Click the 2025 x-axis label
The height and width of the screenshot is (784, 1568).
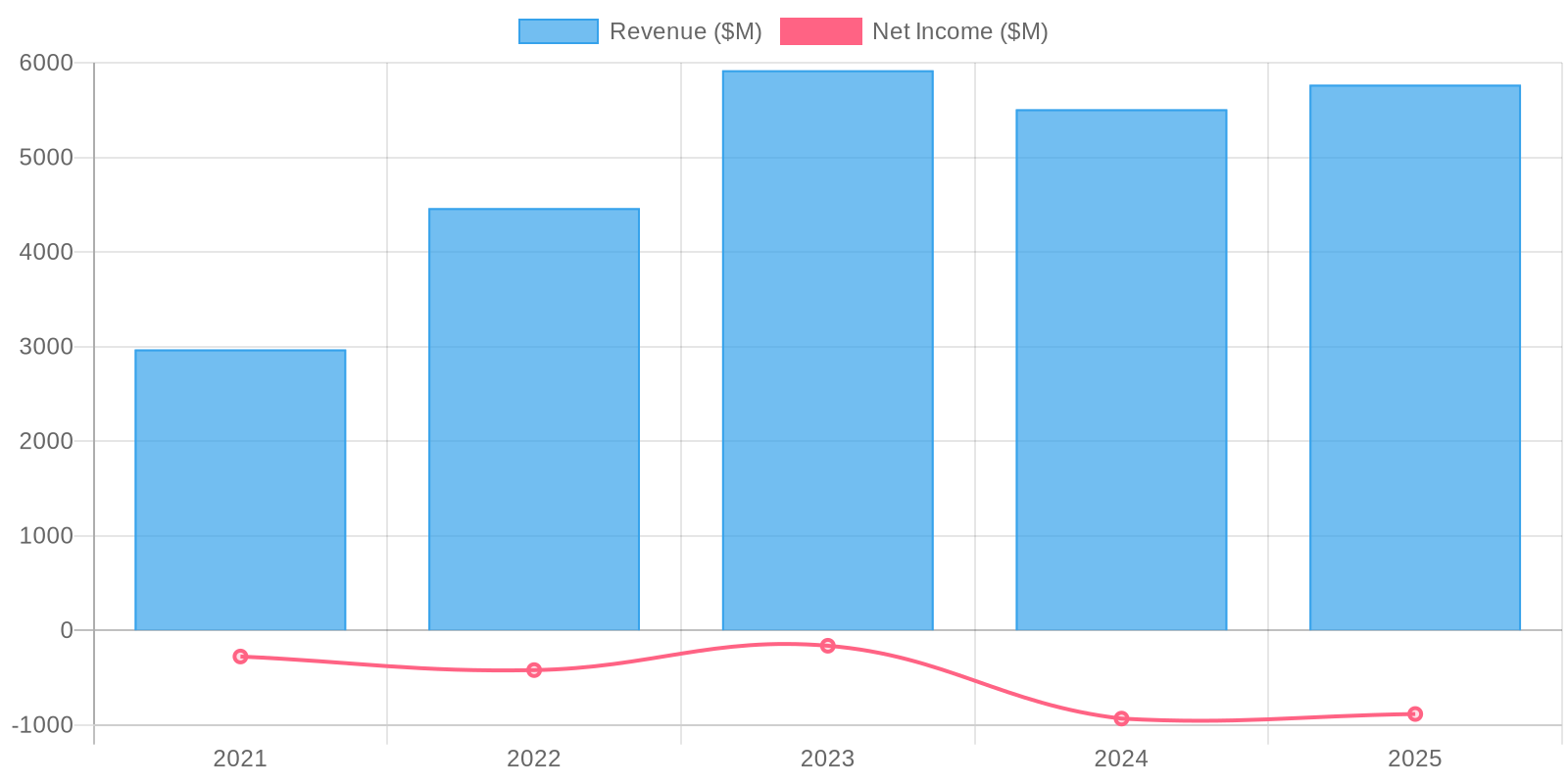(1415, 759)
